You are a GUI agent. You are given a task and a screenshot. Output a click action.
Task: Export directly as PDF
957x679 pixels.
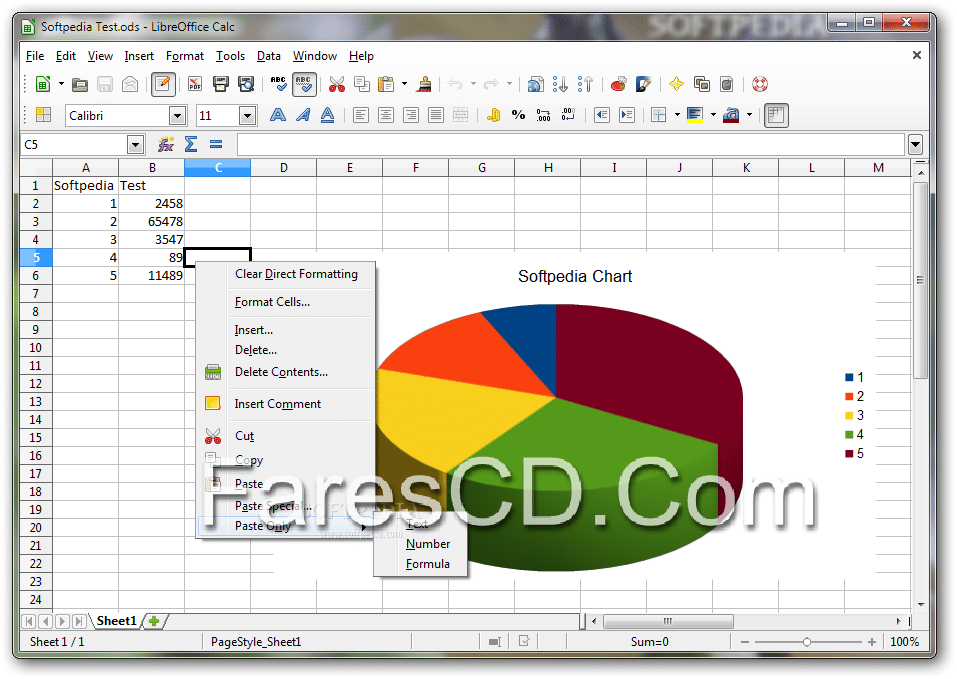195,84
